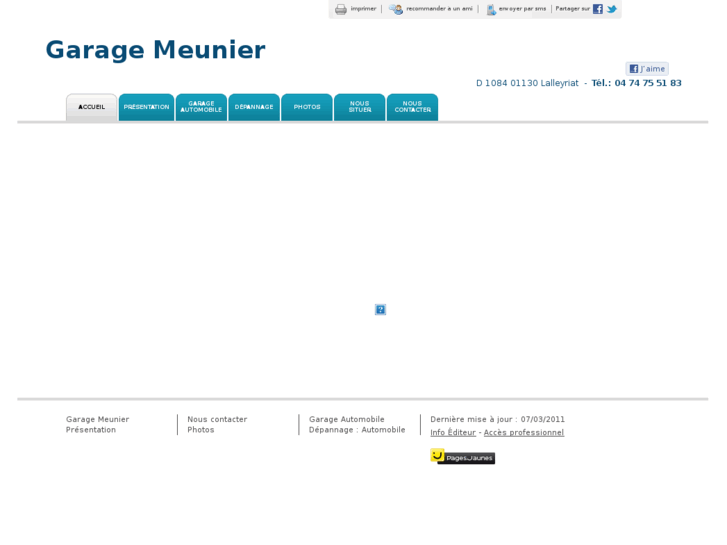727x545 pixels.
Task: Share on Facebook via its top-bar icon
Action: tap(598, 9)
